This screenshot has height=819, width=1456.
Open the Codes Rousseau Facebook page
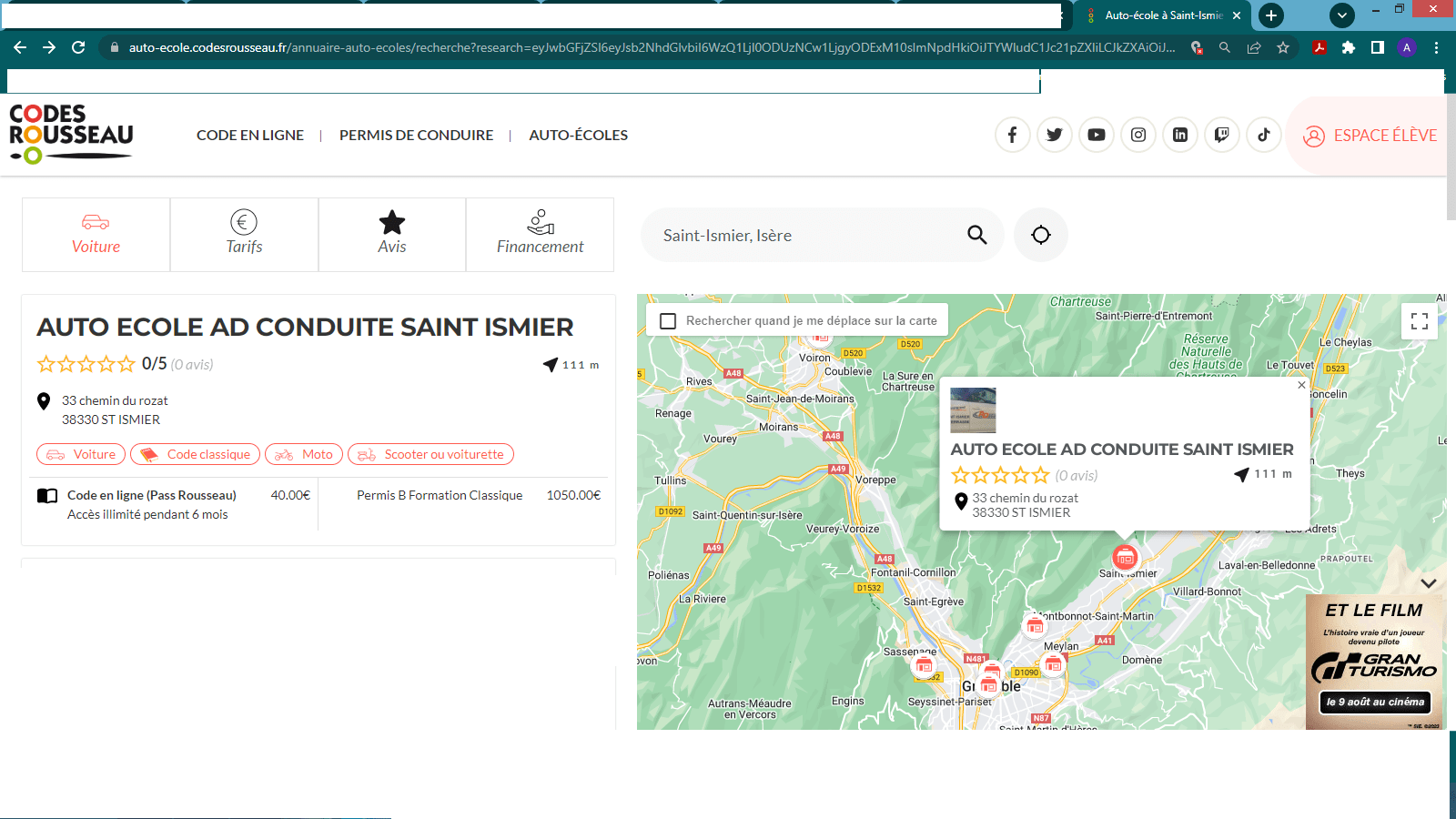1012,135
